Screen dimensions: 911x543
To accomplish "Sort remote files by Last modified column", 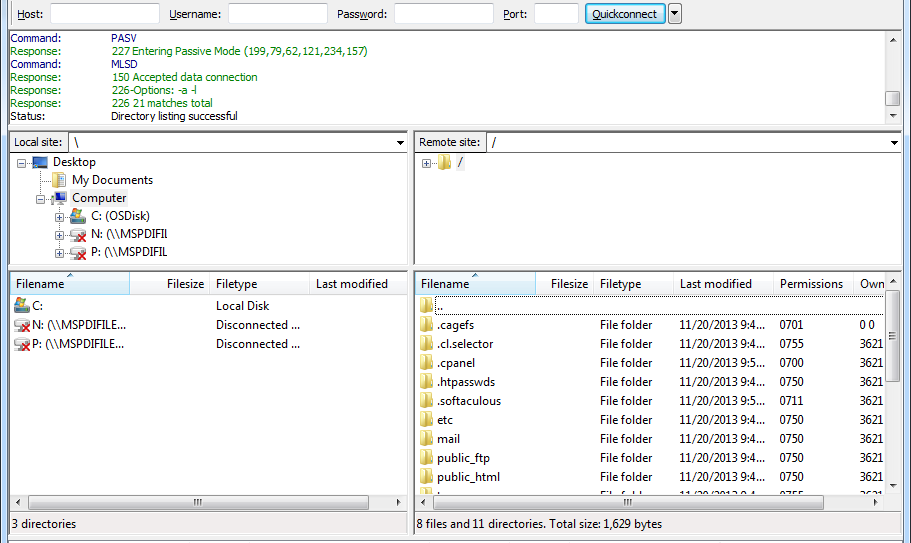I will pos(716,284).
